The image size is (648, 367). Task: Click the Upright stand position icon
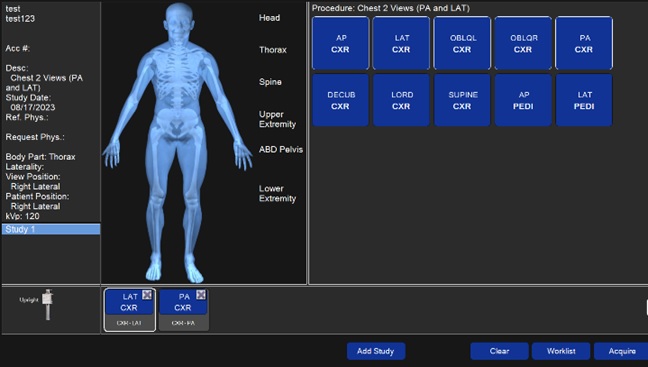pos(48,305)
